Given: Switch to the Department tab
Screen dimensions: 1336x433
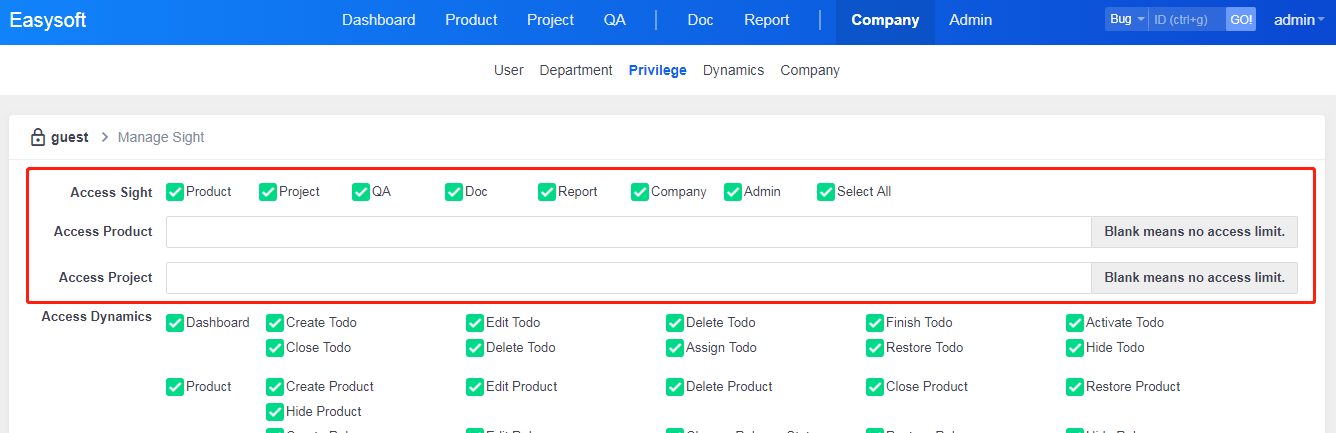Looking at the screenshot, I should (x=575, y=70).
